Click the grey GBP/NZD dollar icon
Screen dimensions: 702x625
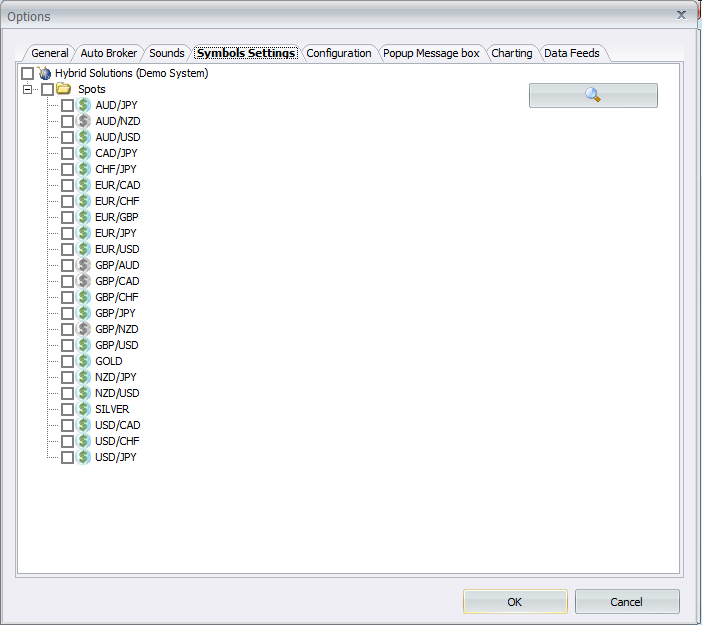click(x=83, y=329)
